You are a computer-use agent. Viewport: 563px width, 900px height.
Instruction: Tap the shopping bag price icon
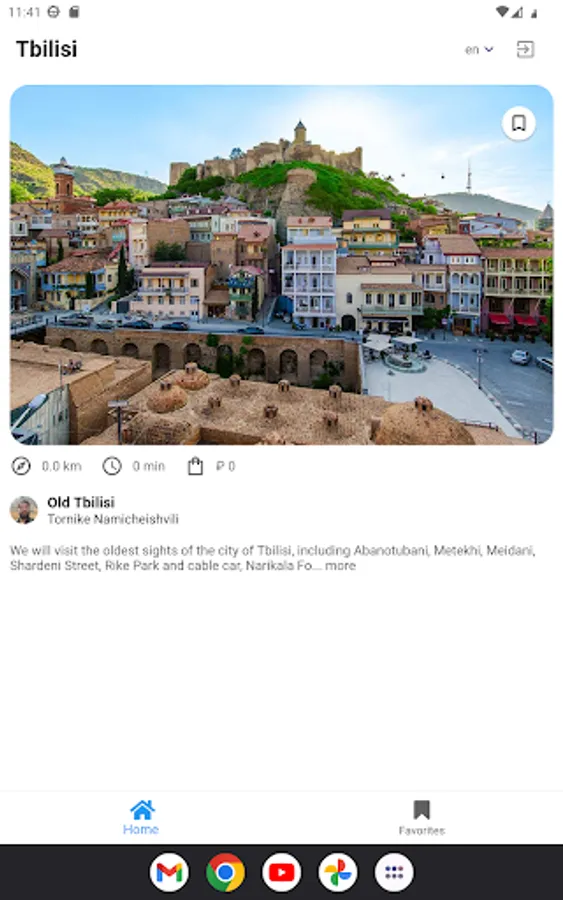click(x=195, y=465)
